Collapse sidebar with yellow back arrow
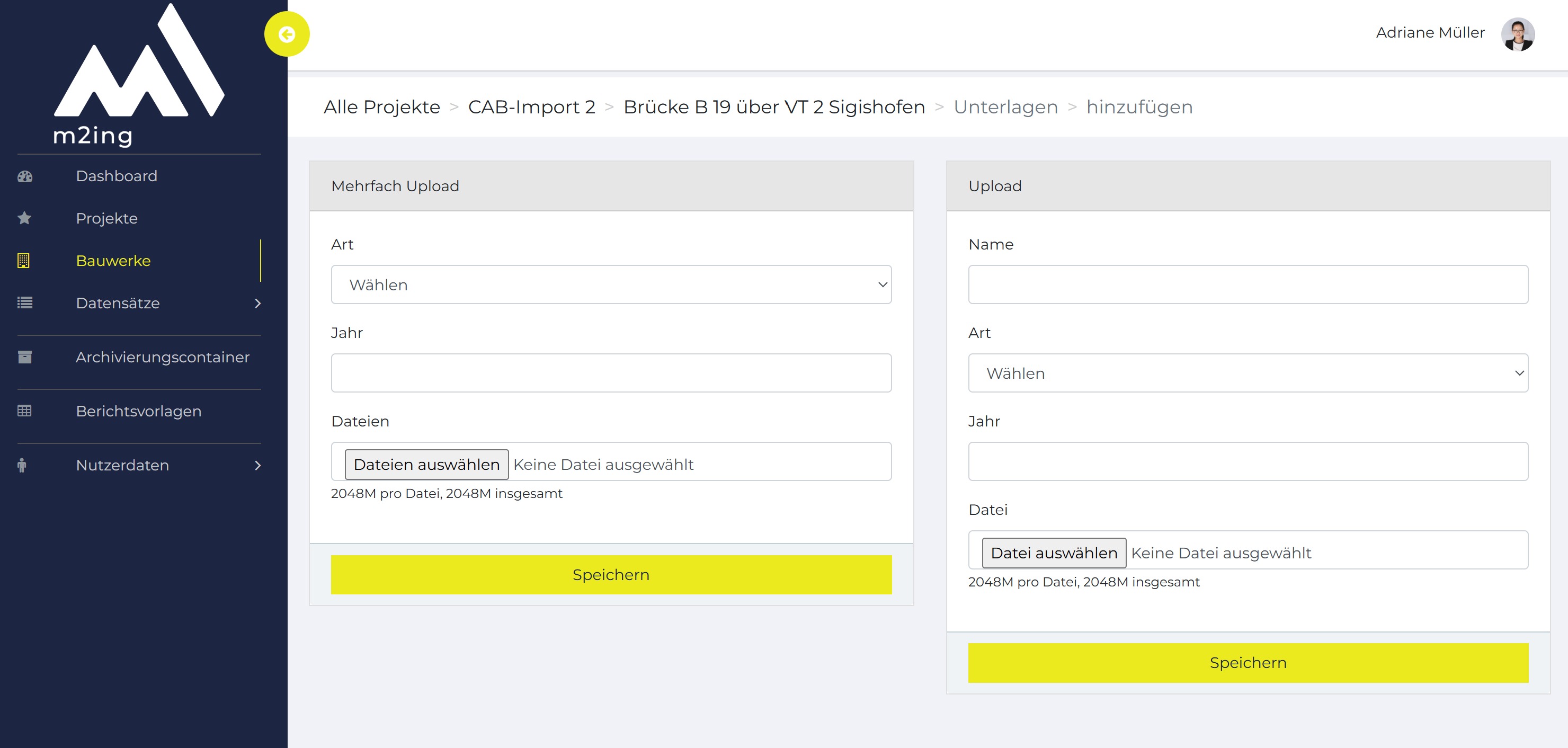 coord(287,34)
